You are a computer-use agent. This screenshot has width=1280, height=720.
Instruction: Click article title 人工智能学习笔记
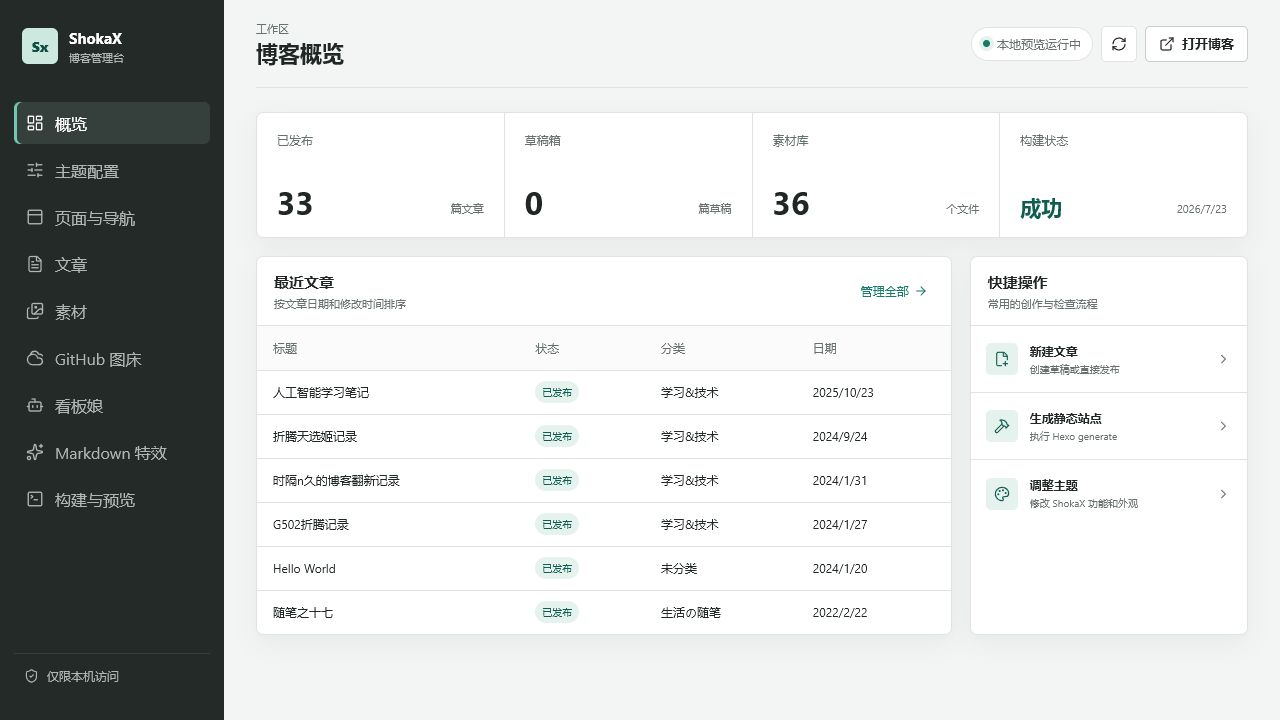[x=321, y=392]
